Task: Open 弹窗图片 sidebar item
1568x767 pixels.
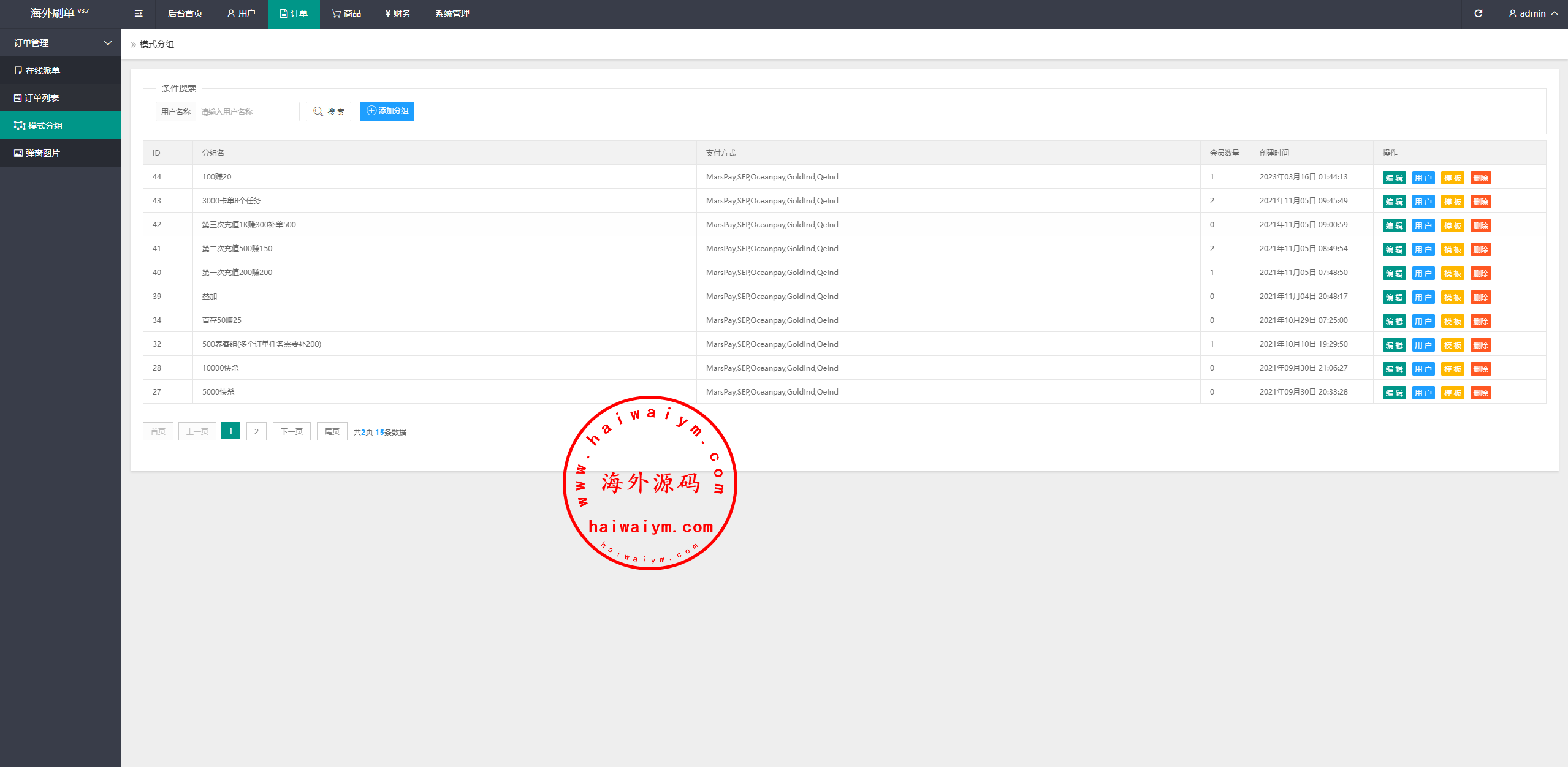Action: tap(42, 153)
